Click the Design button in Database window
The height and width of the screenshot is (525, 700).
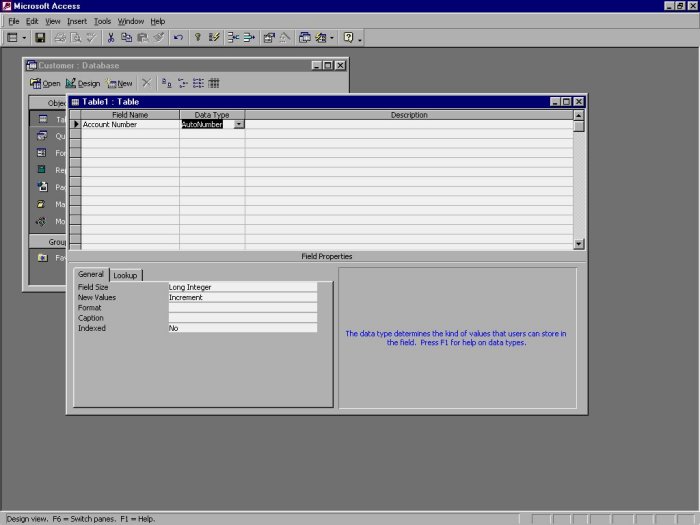84,84
